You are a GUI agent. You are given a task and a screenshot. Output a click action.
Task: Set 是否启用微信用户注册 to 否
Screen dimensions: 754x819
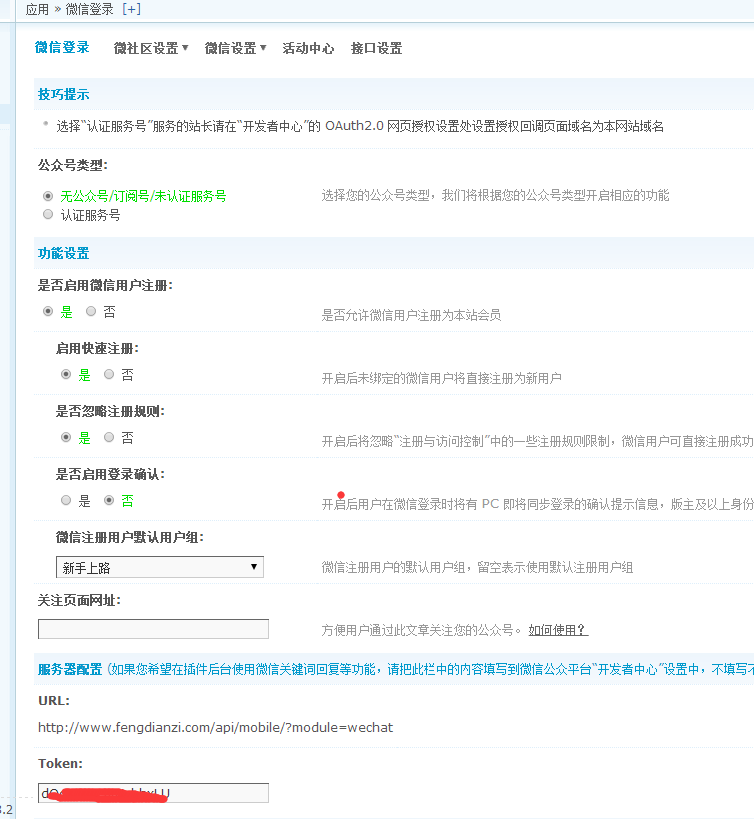[x=91, y=312]
